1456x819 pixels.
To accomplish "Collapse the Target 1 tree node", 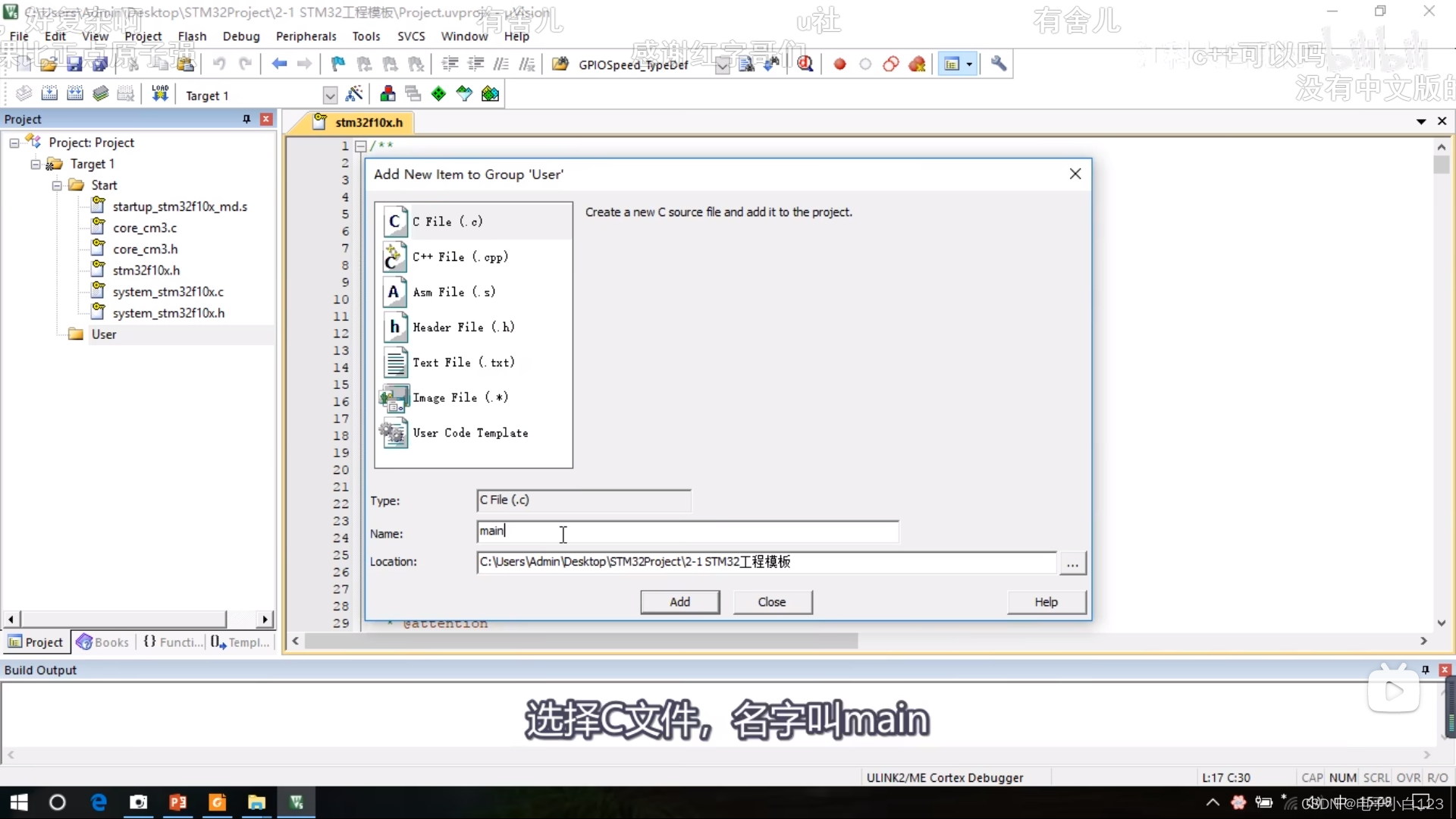I will point(35,164).
